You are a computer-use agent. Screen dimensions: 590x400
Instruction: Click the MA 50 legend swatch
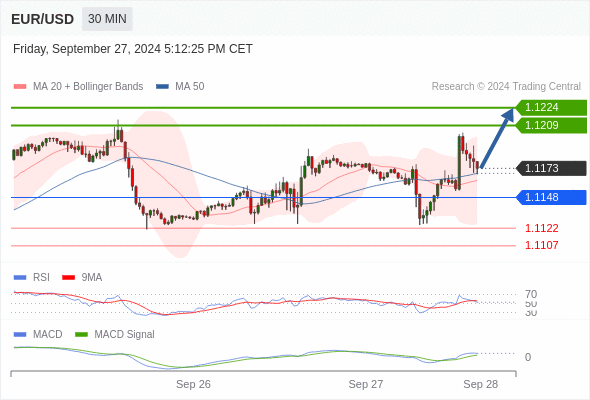[x=163, y=87]
